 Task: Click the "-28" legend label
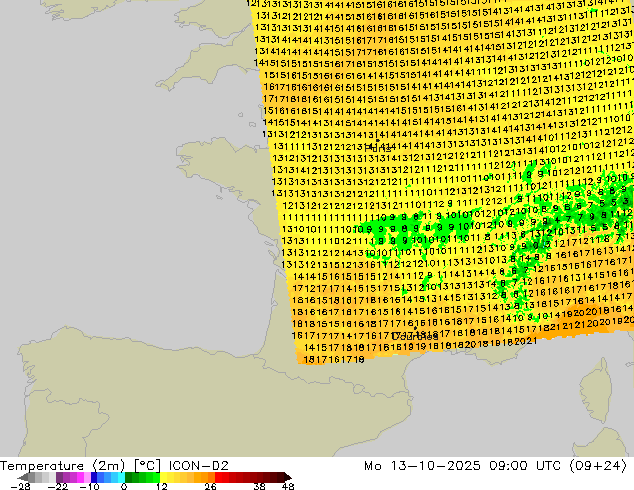pyautogui.click(x=20, y=486)
